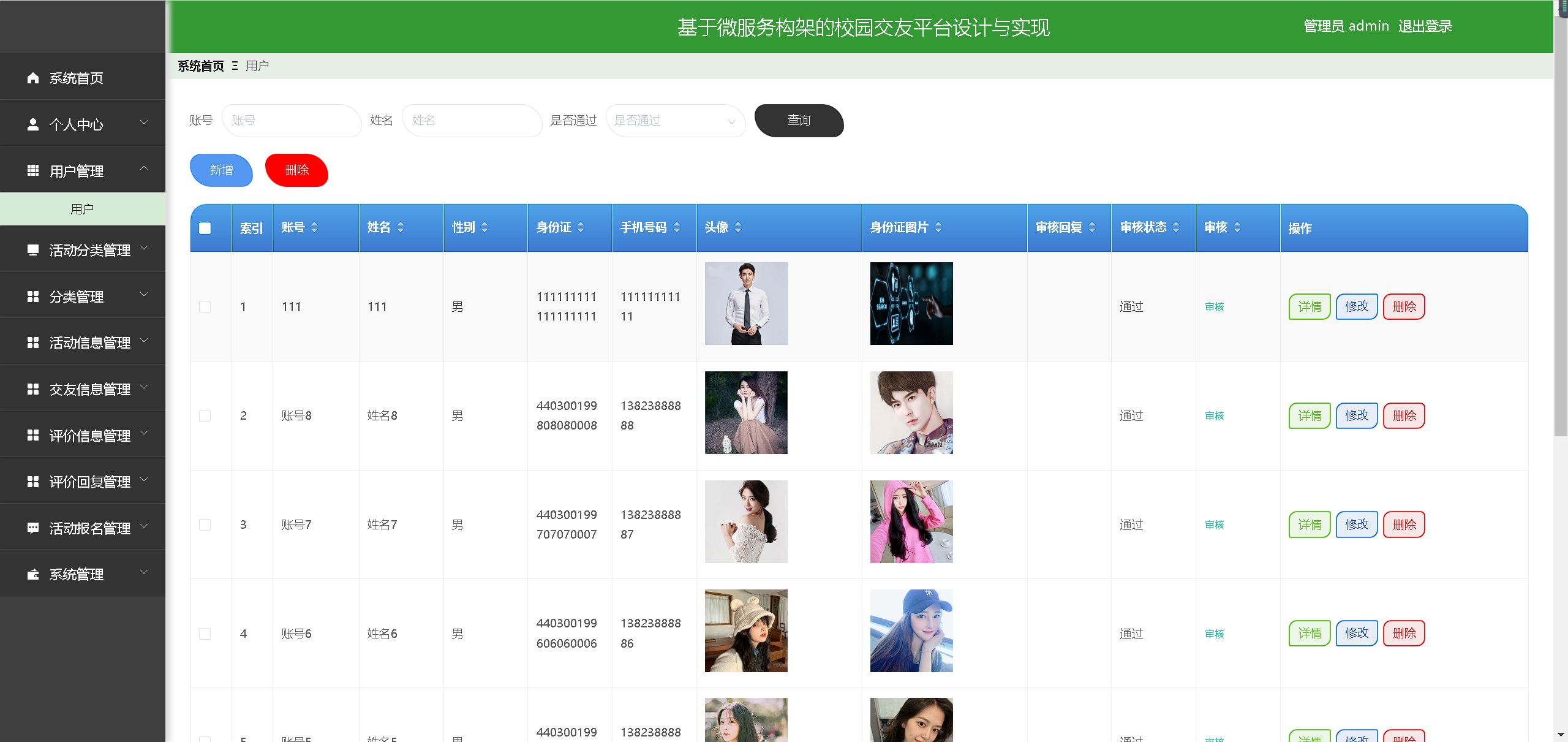
Task: Click the 用户管理 grid icon
Action: tap(32, 170)
